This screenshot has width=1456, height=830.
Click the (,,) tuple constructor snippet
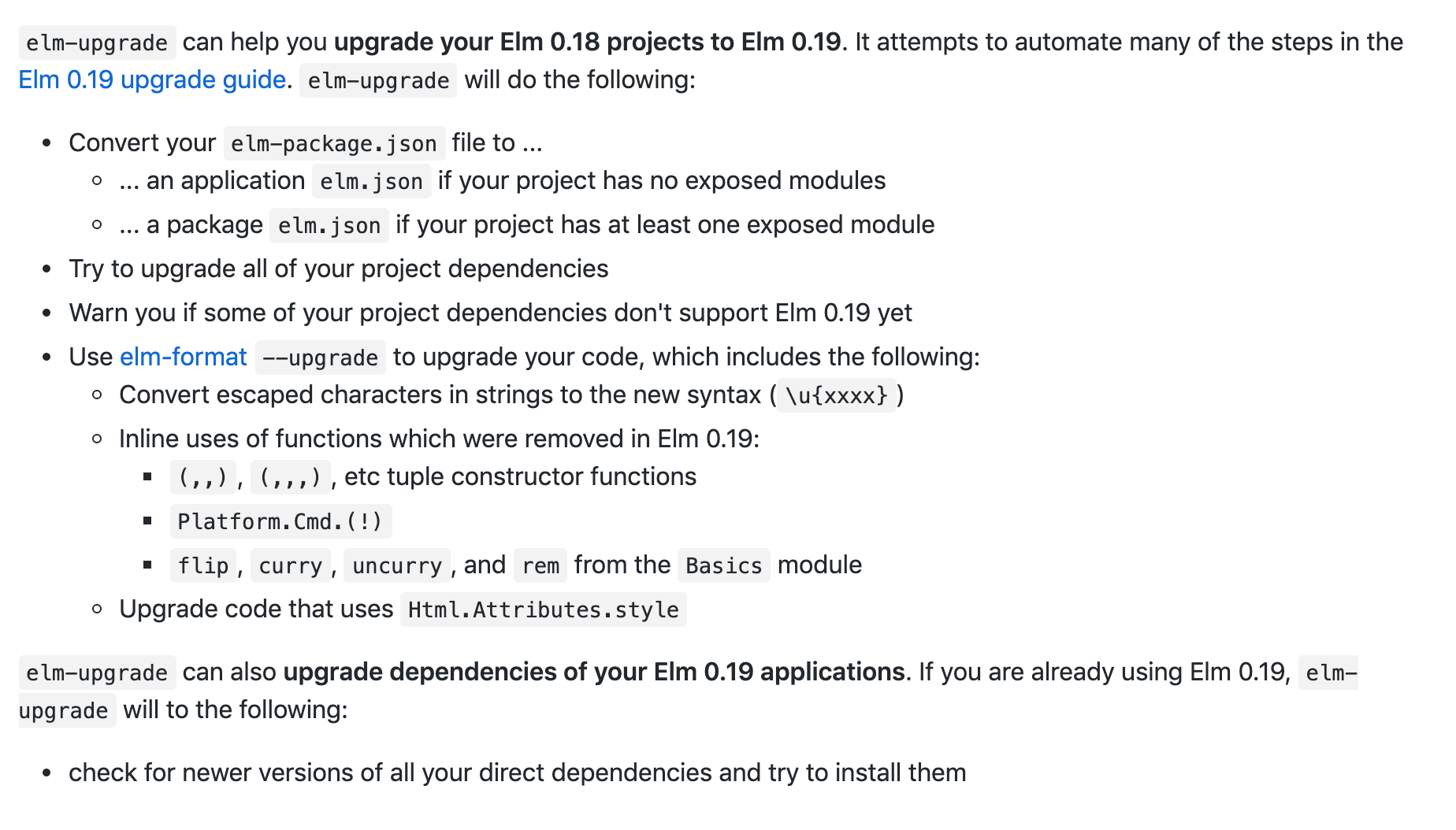(x=203, y=477)
